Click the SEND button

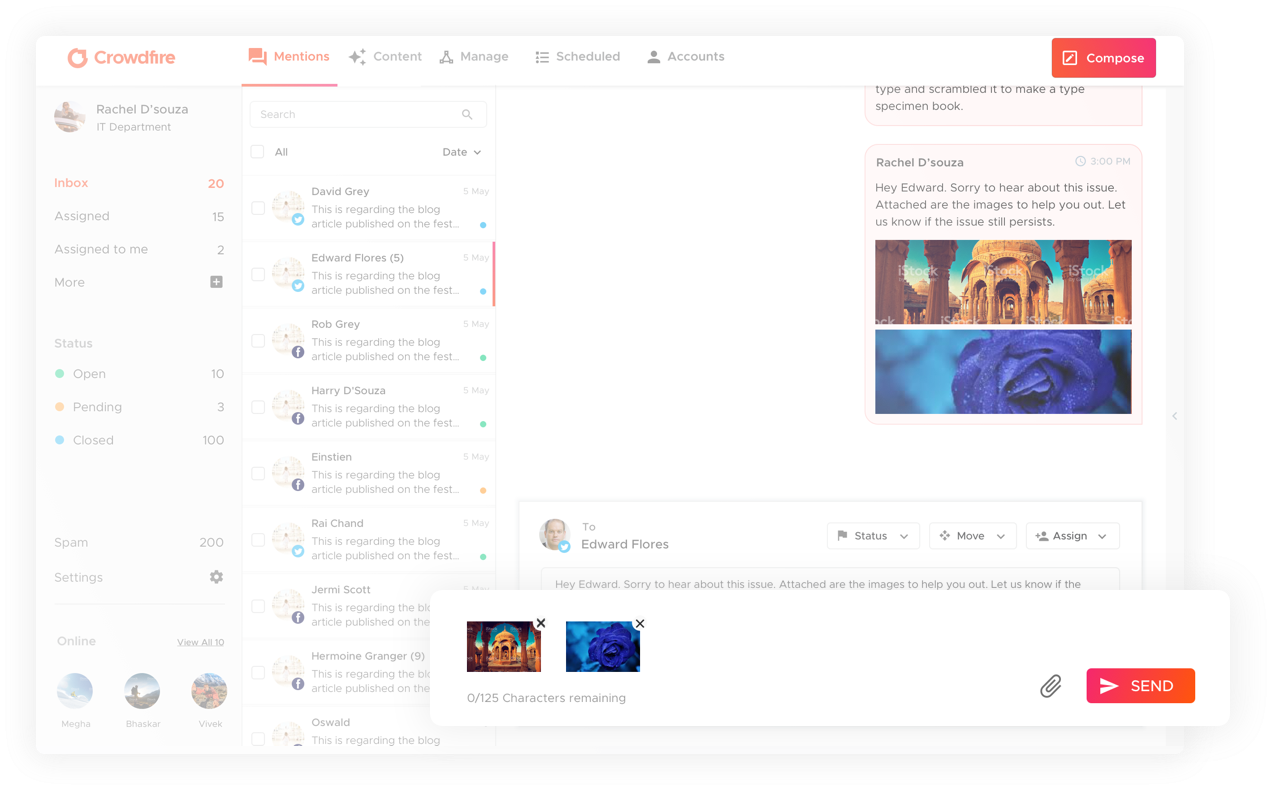click(1141, 686)
